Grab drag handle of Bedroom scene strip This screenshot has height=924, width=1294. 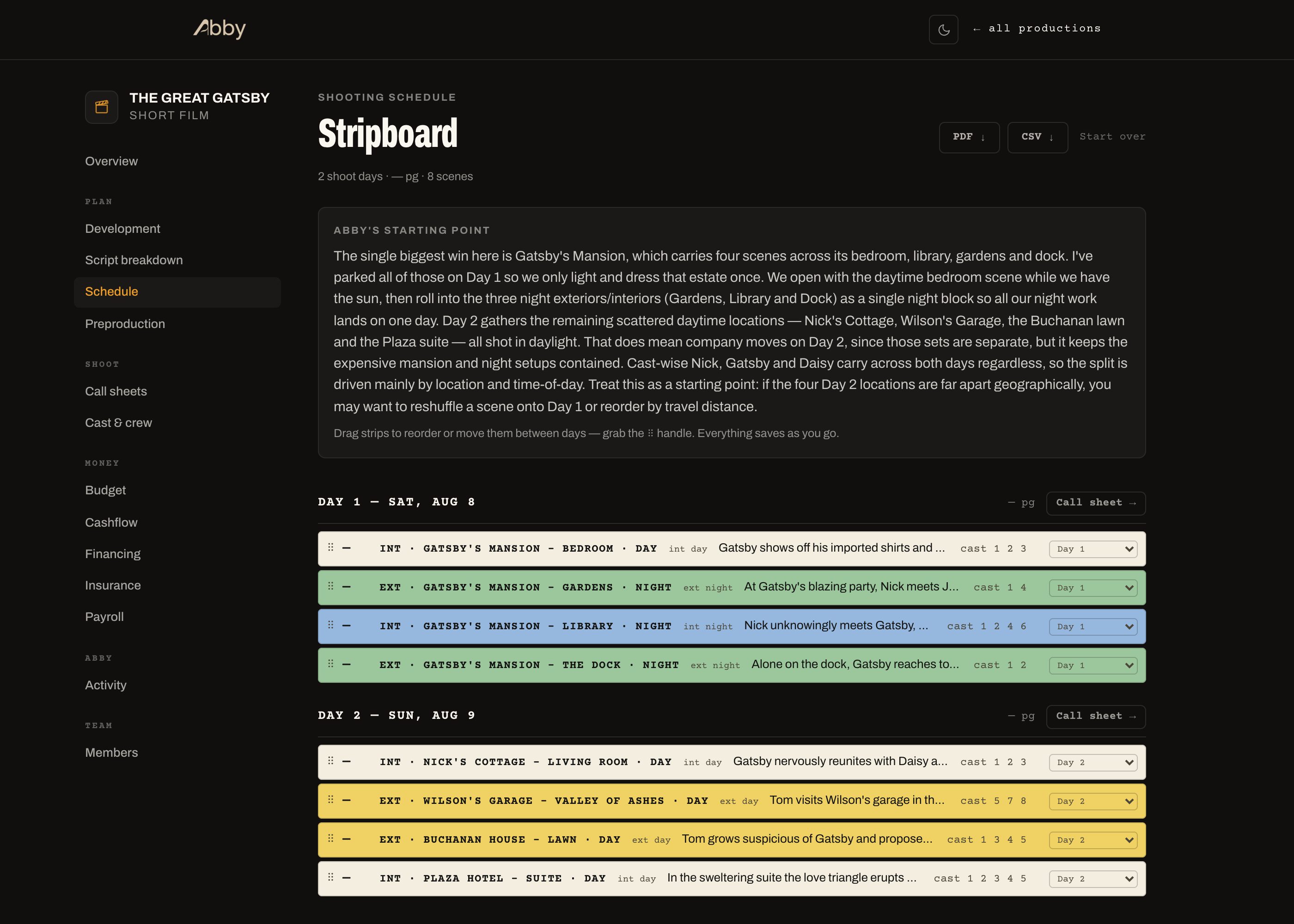pyautogui.click(x=330, y=547)
